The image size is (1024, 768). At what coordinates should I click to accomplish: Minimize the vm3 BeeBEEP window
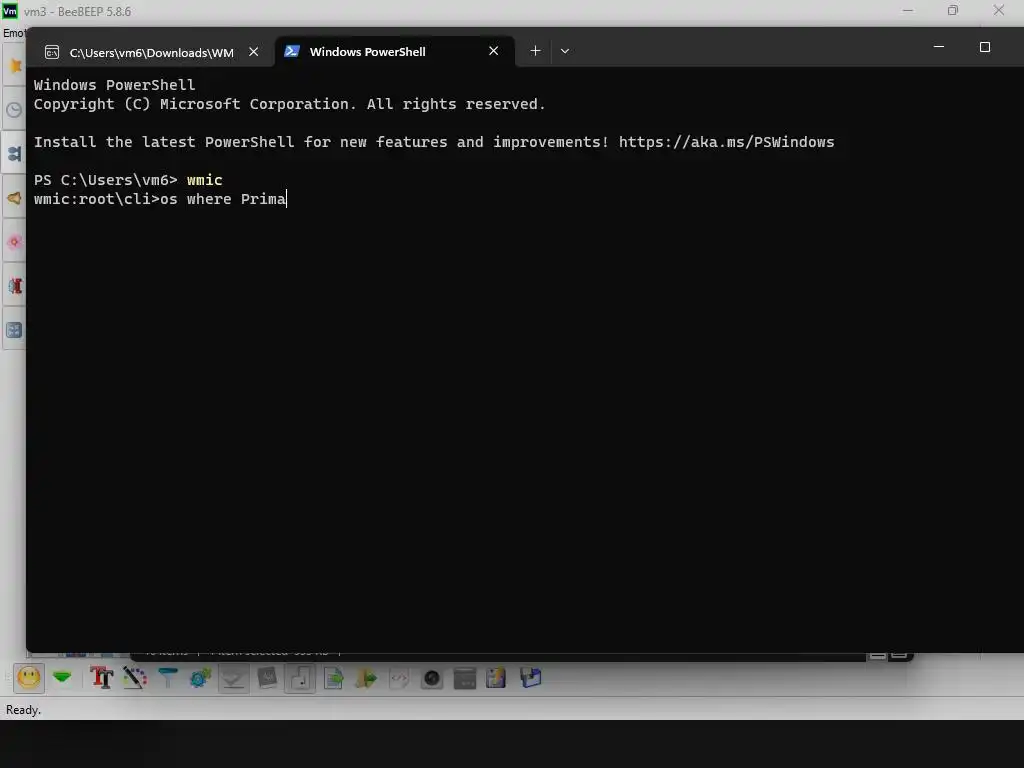pyautogui.click(x=908, y=10)
